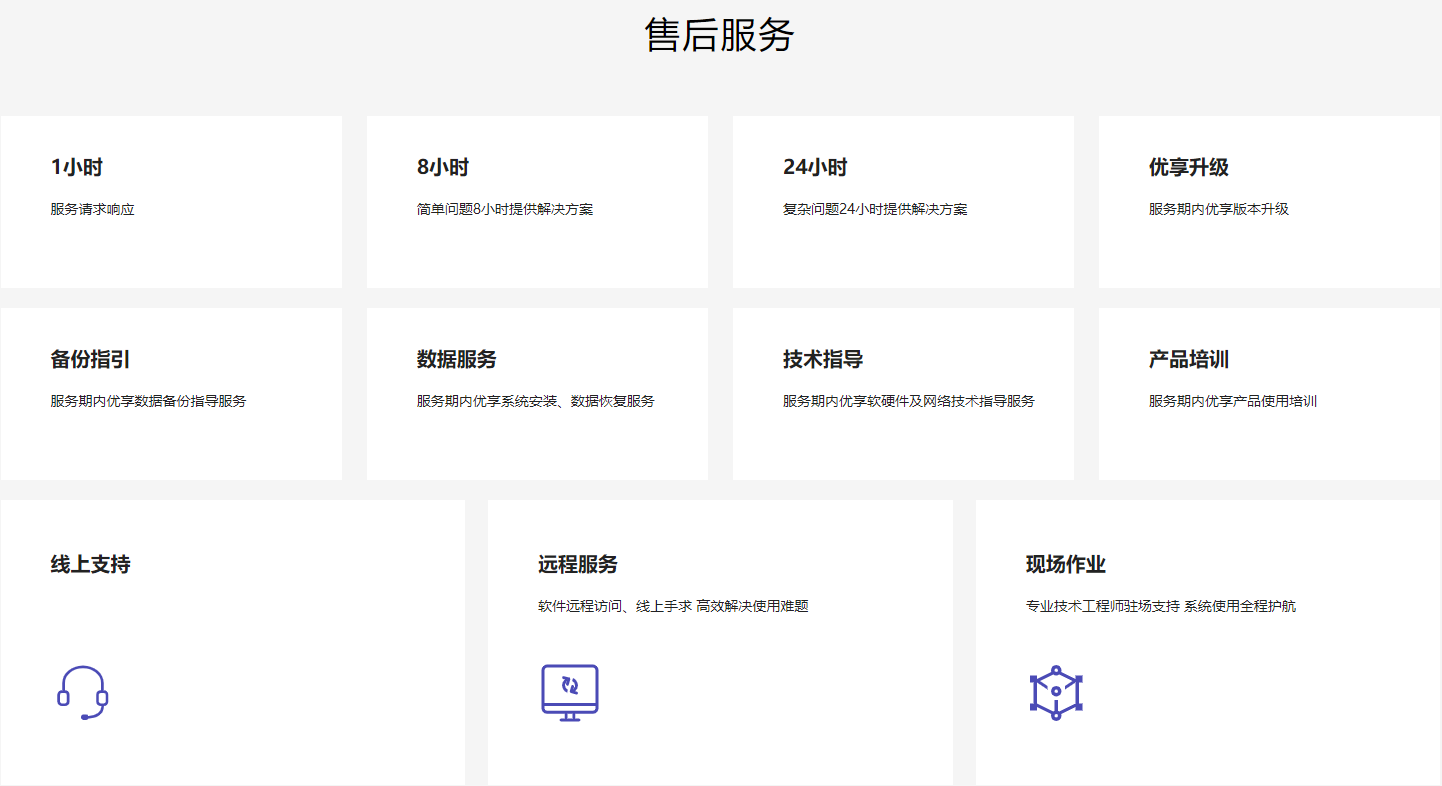The width and height of the screenshot is (1442, 786).
Task: Click the 现场作业 heading
Action: (x=1065, y=564)
